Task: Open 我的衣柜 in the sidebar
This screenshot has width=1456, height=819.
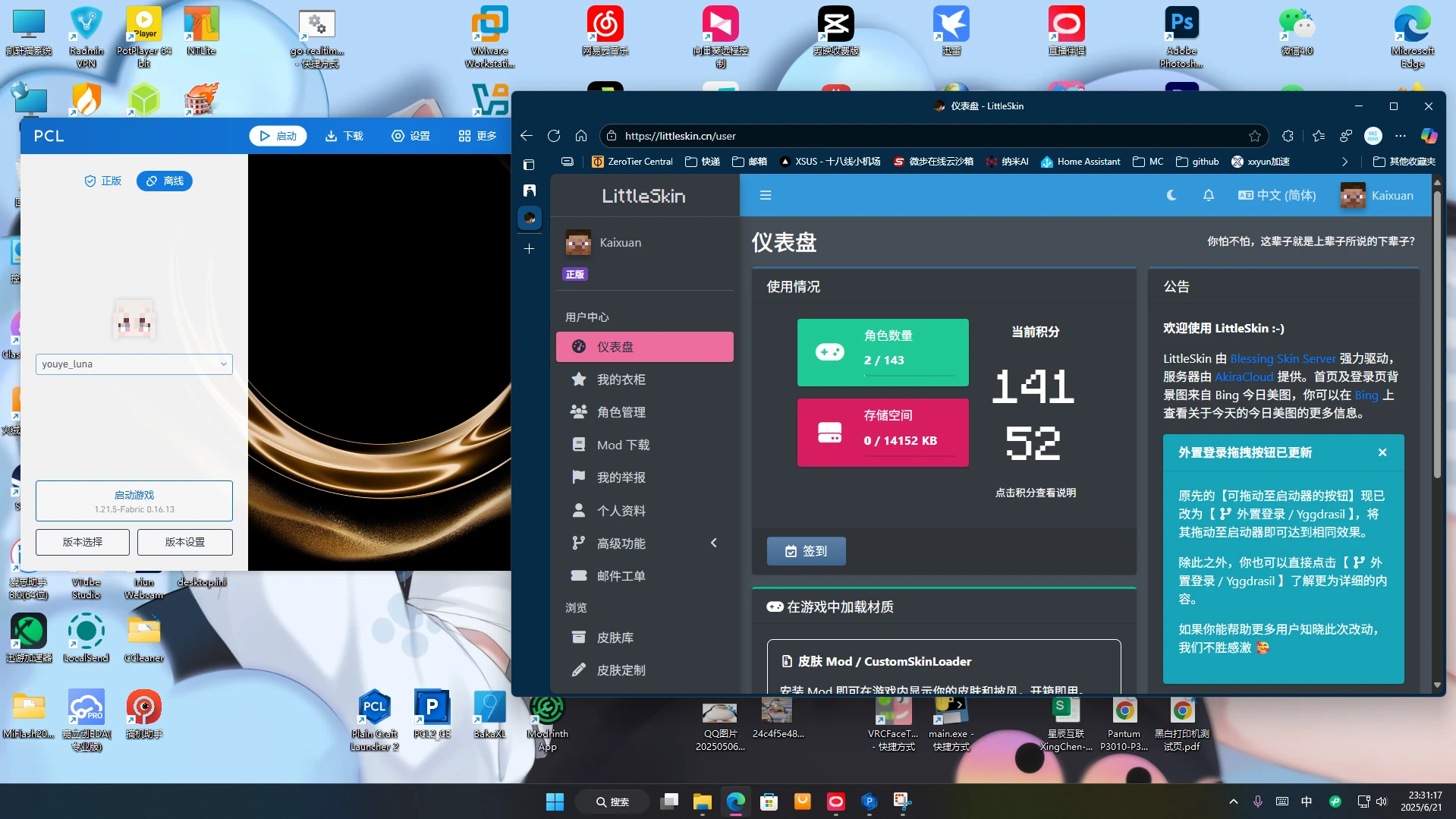Action: [x=644, y=379]
